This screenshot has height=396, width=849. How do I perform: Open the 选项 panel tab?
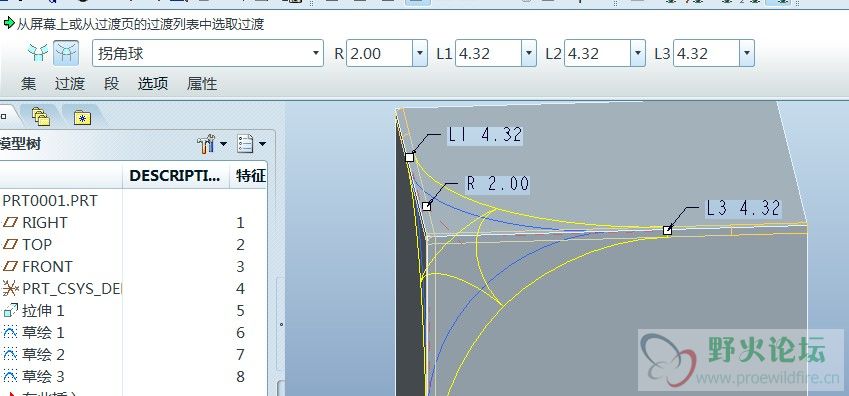click(153, 83)
